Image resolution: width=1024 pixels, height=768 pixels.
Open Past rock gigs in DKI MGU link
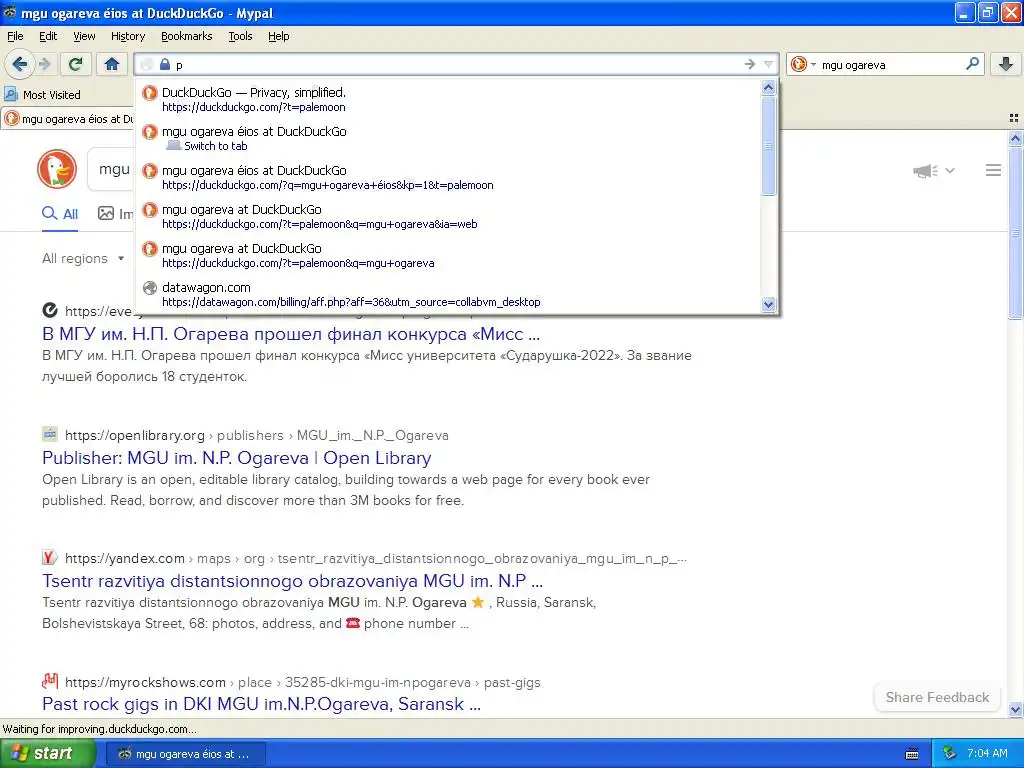tap(261, 704)
